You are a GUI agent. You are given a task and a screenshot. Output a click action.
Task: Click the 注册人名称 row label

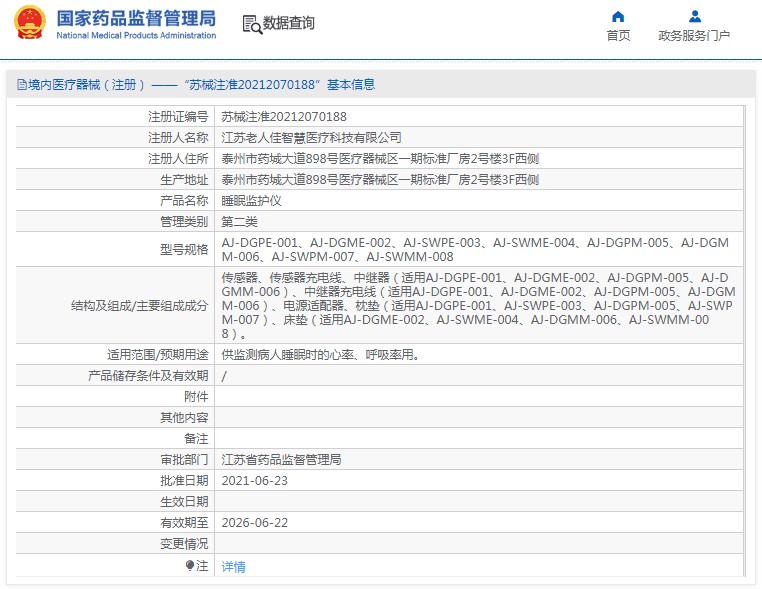(178, 138)
